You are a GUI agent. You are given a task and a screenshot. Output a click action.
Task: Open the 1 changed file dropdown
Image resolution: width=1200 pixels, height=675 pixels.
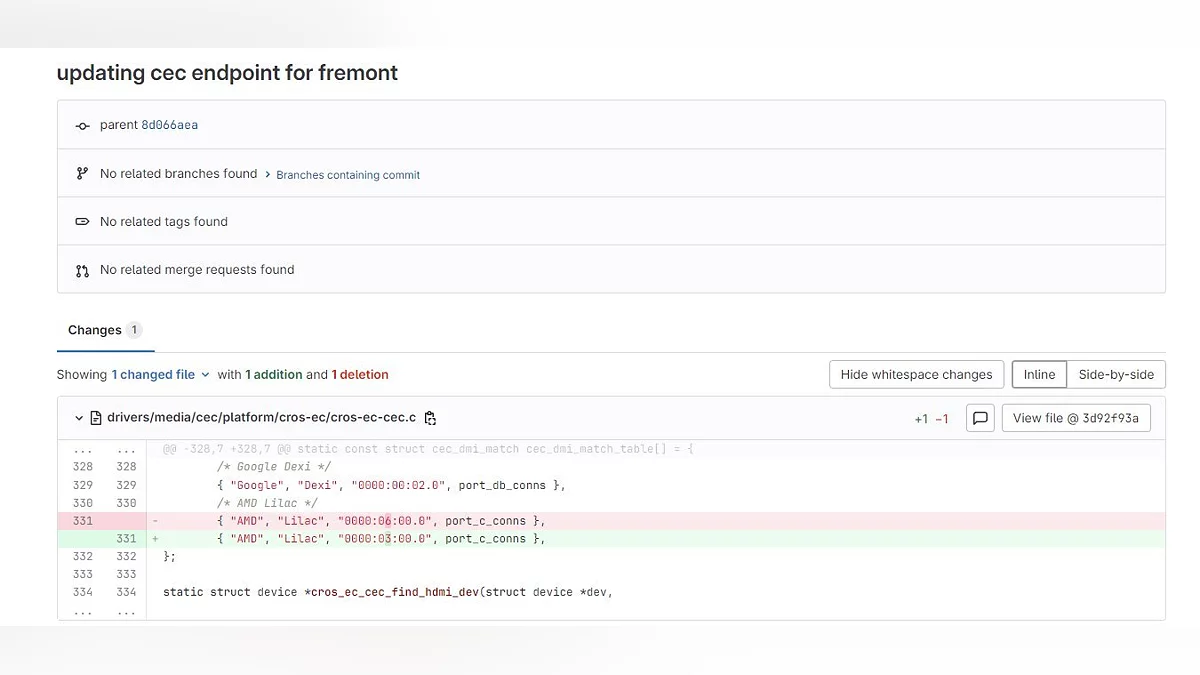click(160, 375)
